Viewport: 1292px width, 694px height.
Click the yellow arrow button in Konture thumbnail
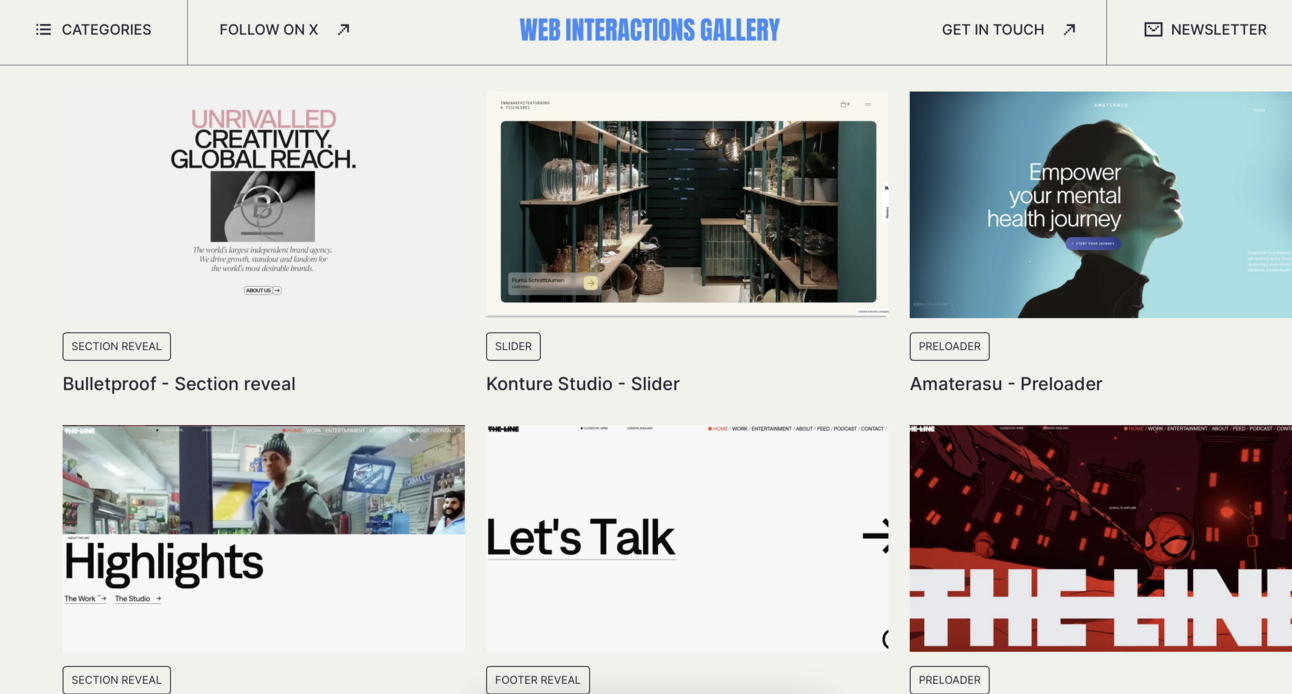click(x=590, y=283)
